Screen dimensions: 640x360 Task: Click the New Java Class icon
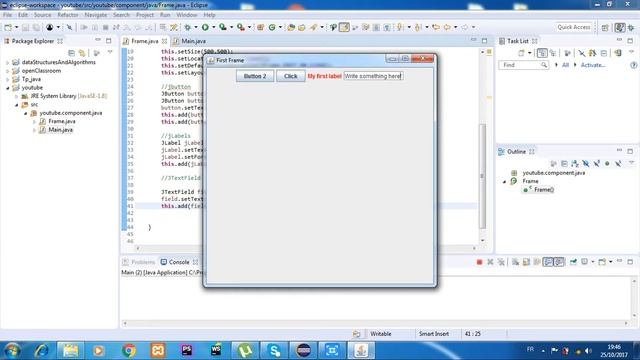272,27
